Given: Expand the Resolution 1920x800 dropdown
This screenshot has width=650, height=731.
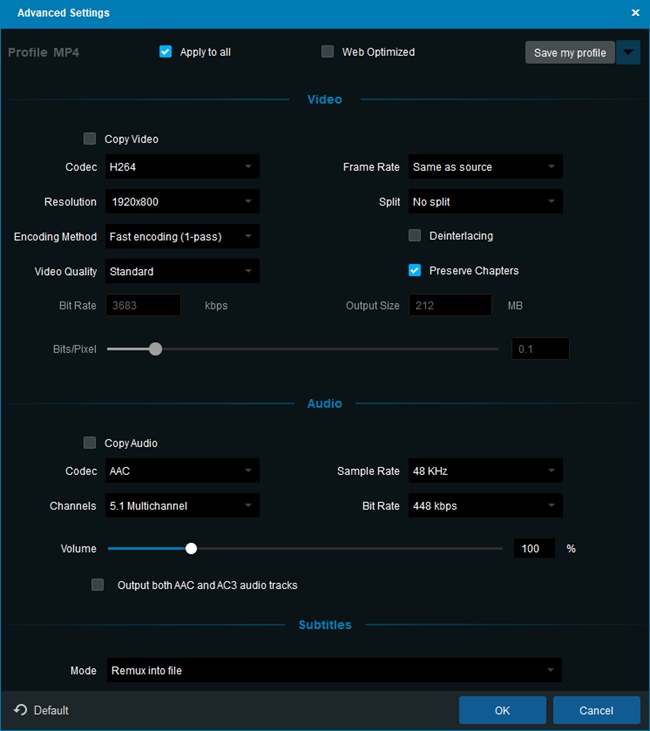Looking at the screenshot, I should pos(182,202).
